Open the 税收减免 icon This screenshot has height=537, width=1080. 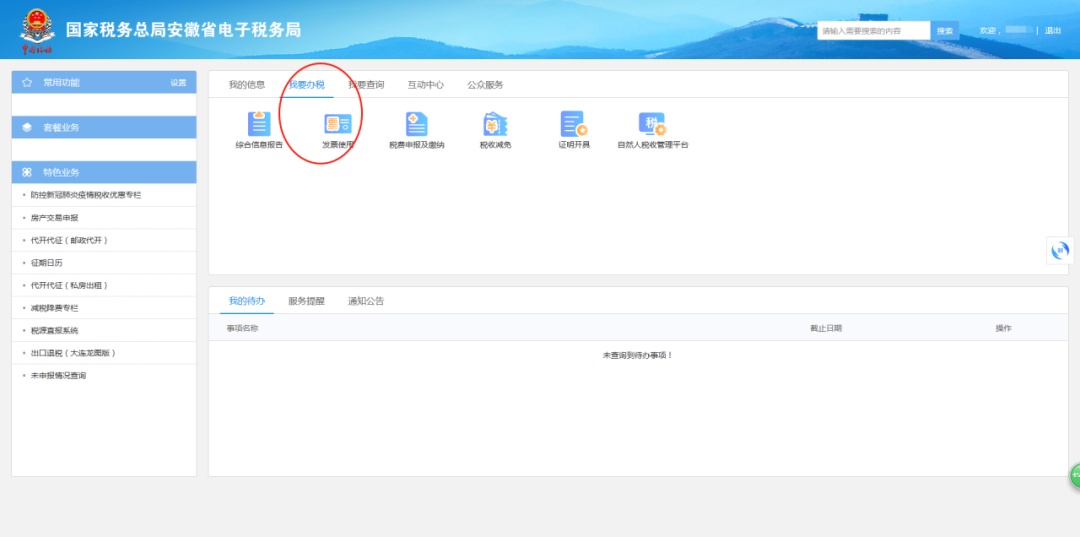tap(495, 124)
